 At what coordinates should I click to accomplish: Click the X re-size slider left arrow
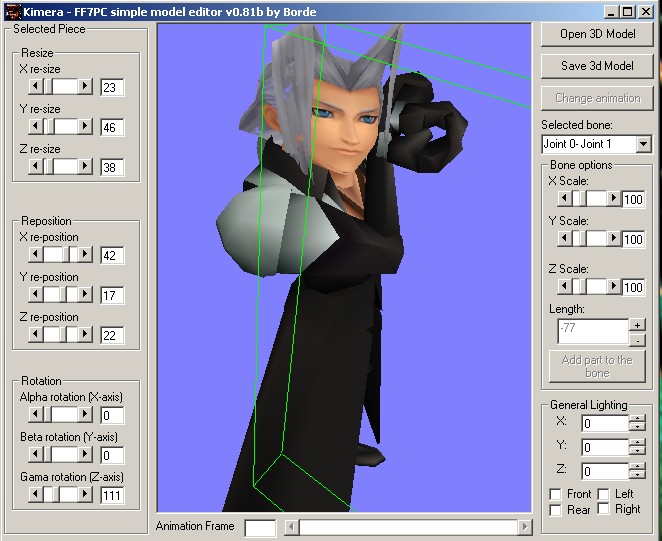point(37,87)
